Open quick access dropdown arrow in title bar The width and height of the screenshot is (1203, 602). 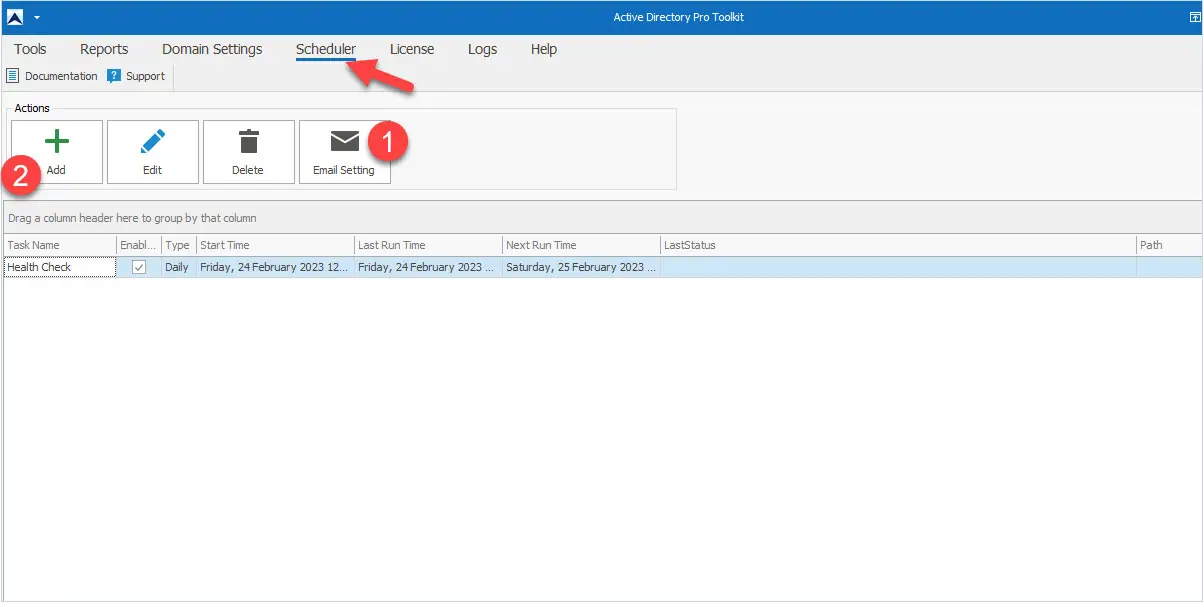(x=37, y=17)
